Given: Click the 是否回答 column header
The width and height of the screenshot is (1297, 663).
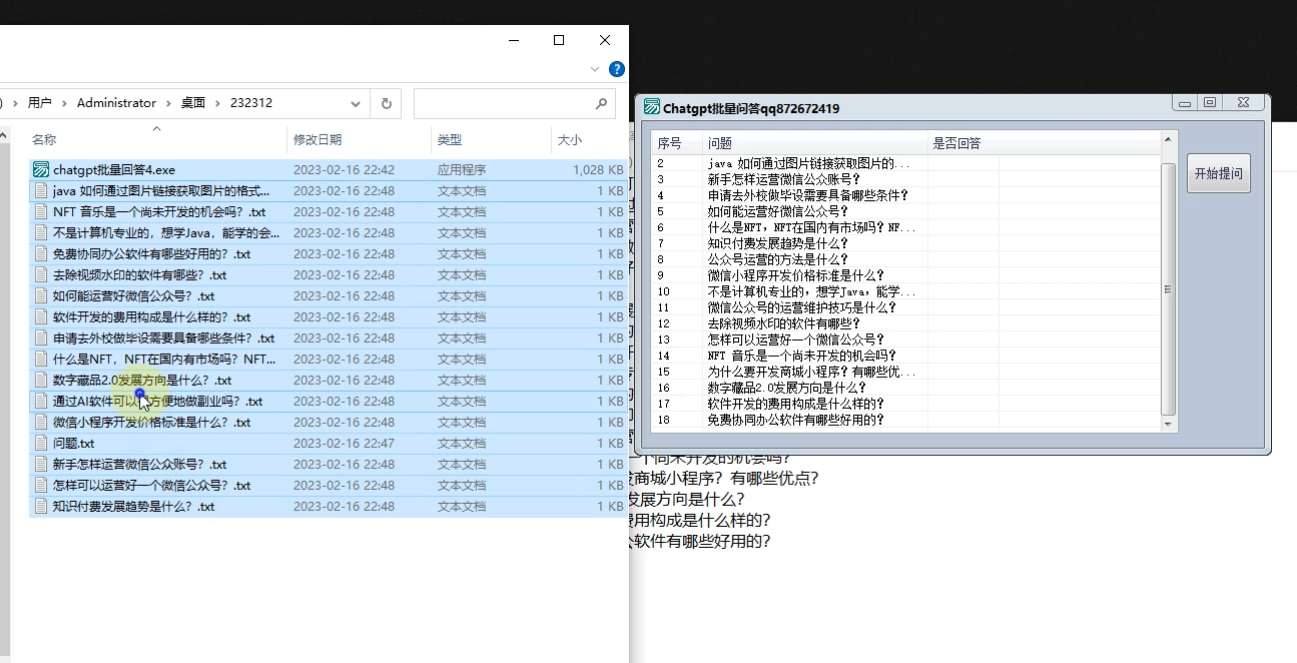Looking at the screenshot, I should 957,143.
